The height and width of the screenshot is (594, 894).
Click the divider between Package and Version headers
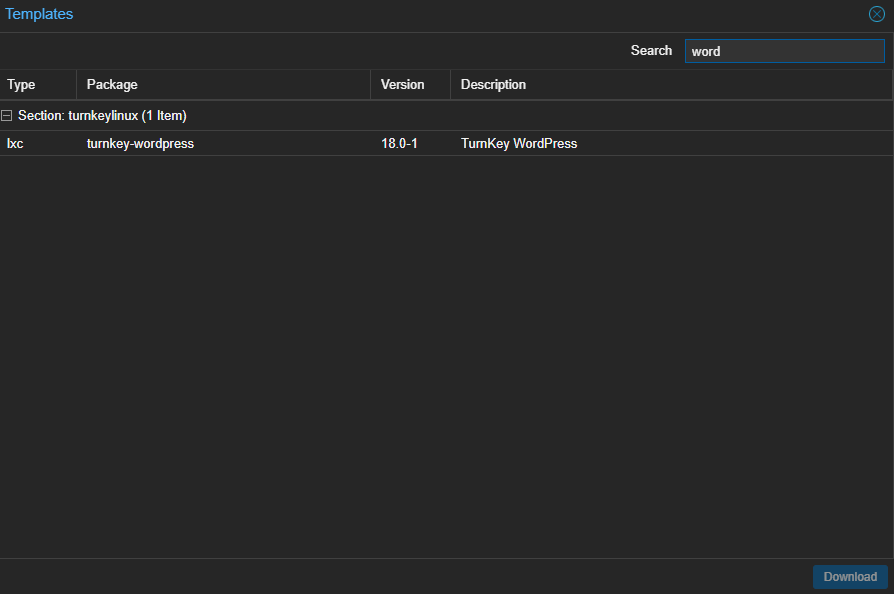370,85
